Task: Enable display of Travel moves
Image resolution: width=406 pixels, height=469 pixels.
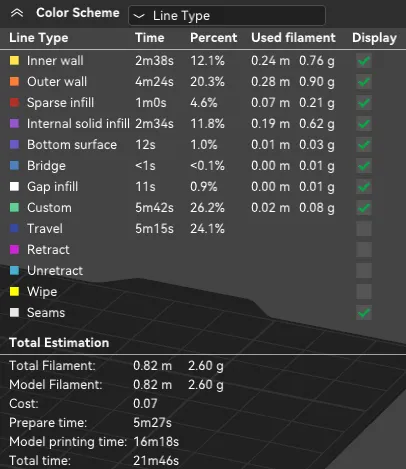Action: pyautogui.click(x=364, y=229)
